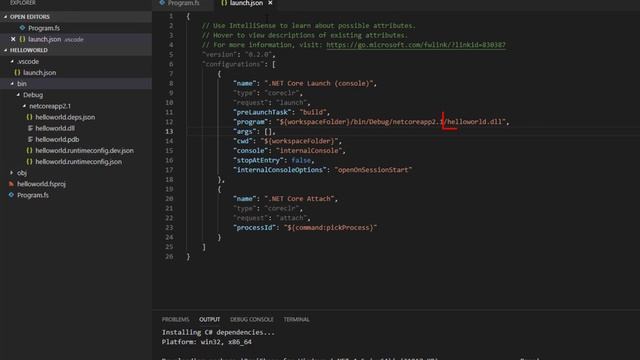Switch to the Output panel tab
This screenshot has height=360, width=640.
[209, 320]
